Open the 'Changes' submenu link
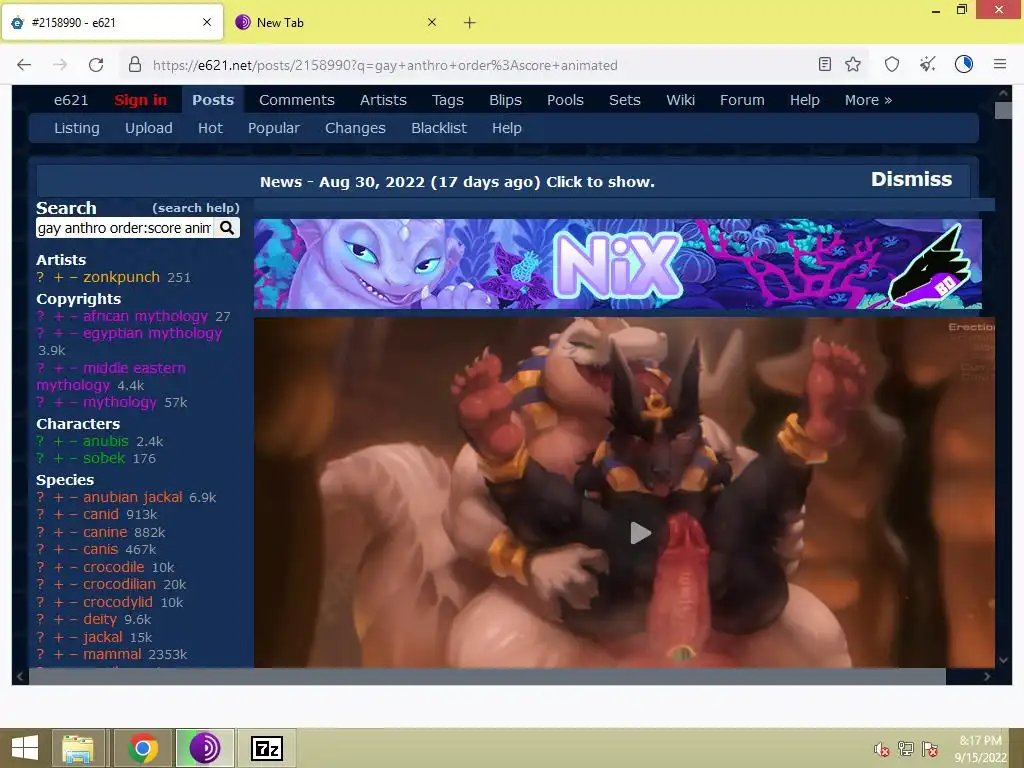This screenshot has width=1024, height=768. [x=355, y=128]
